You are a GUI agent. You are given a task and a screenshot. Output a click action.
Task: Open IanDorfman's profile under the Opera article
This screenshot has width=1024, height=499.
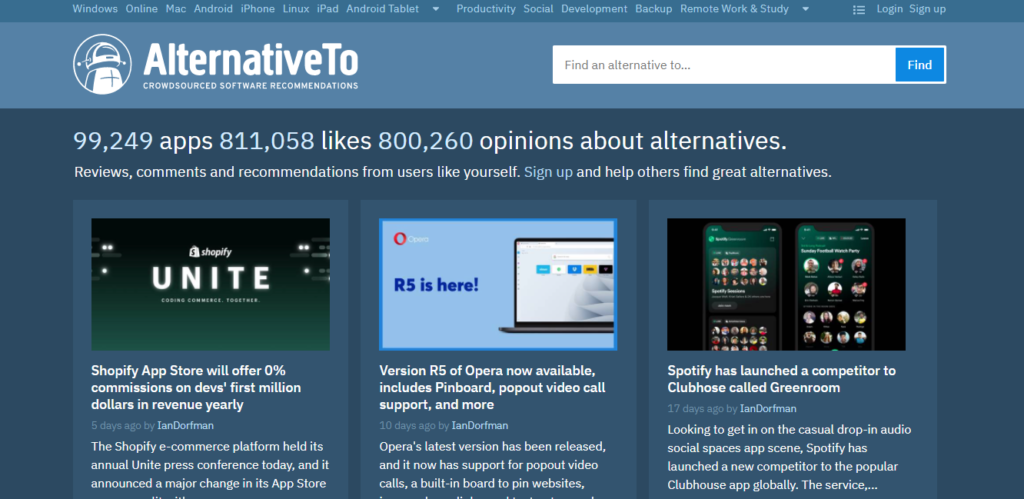pyautogui.click(x=480, y=425)
